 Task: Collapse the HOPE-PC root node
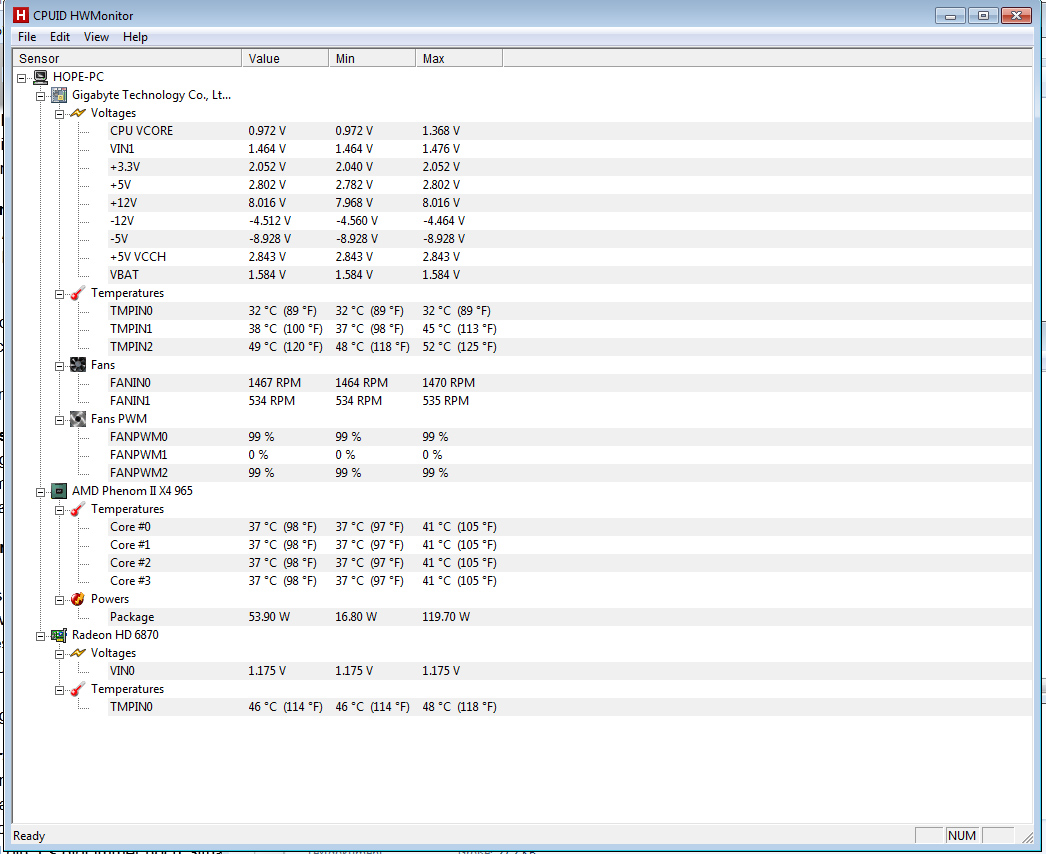point(21,78)
